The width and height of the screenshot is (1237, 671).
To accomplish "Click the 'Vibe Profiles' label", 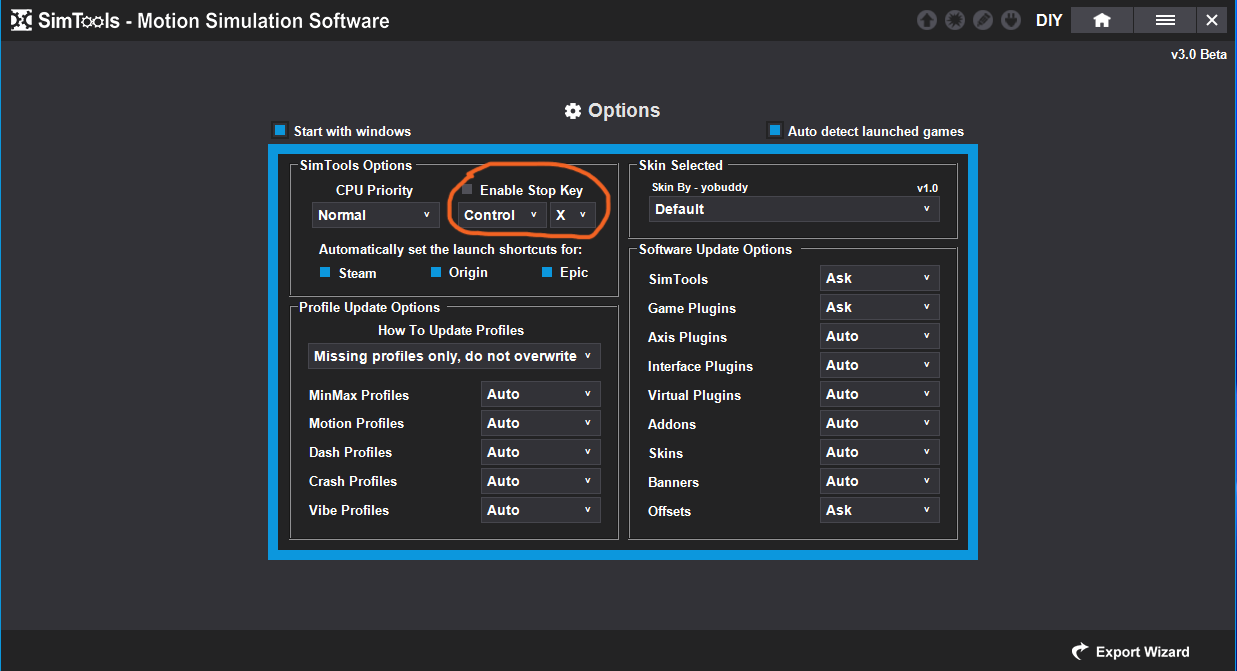I will [x=349, y=510].
